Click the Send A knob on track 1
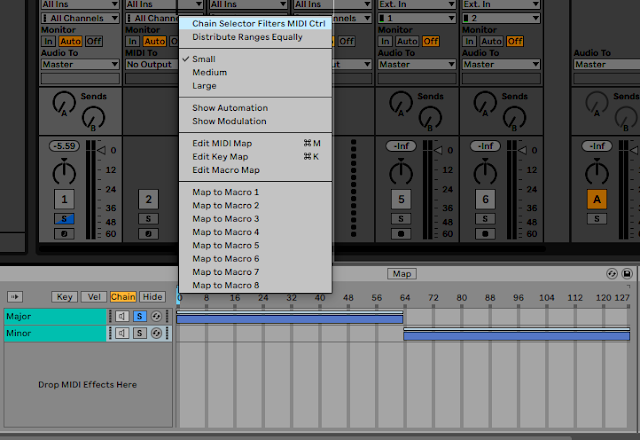640x440 pixels. pos(64,103)
